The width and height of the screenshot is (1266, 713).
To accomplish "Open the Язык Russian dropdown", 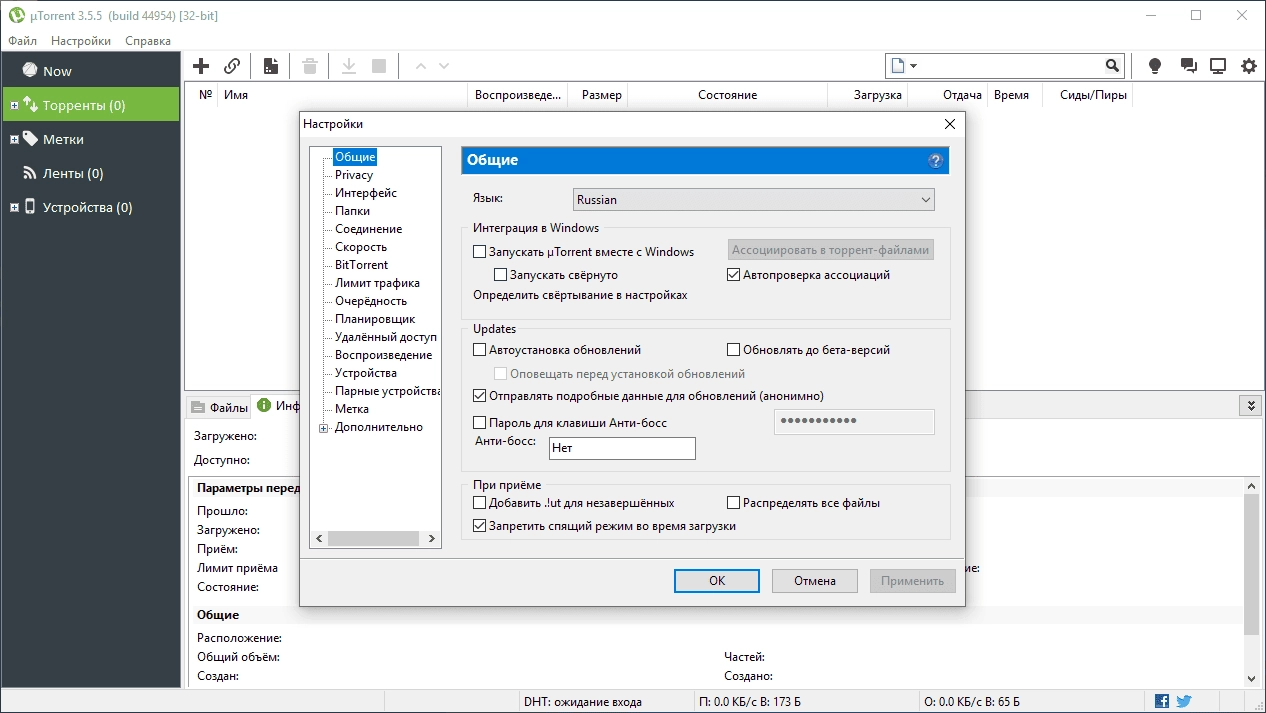I will pyautogui.click(x=754, y=199).
